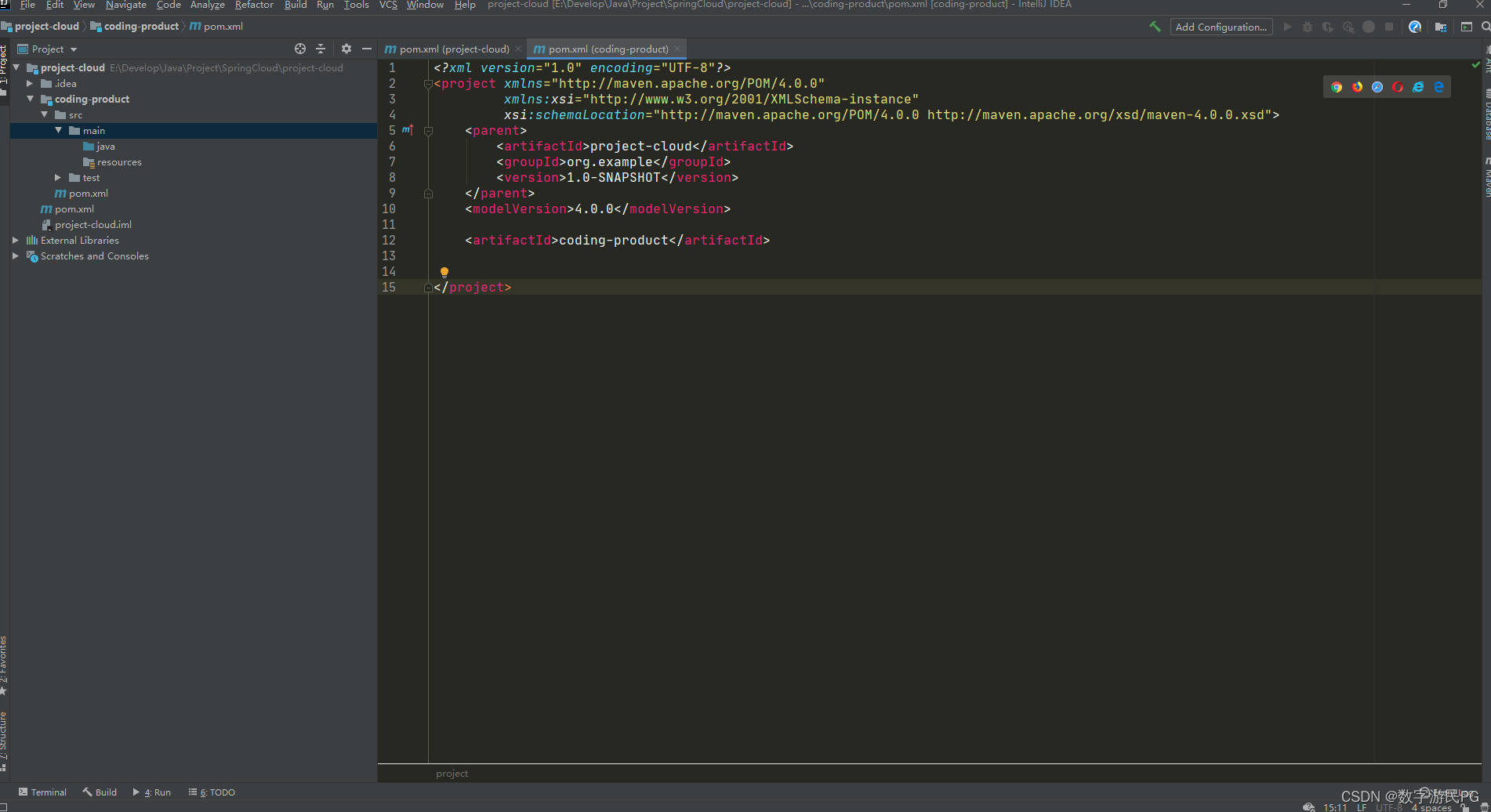The image size is (1491, 812).
Task: Close the pom.xml (project-cloud) tab
Action: 518,49
